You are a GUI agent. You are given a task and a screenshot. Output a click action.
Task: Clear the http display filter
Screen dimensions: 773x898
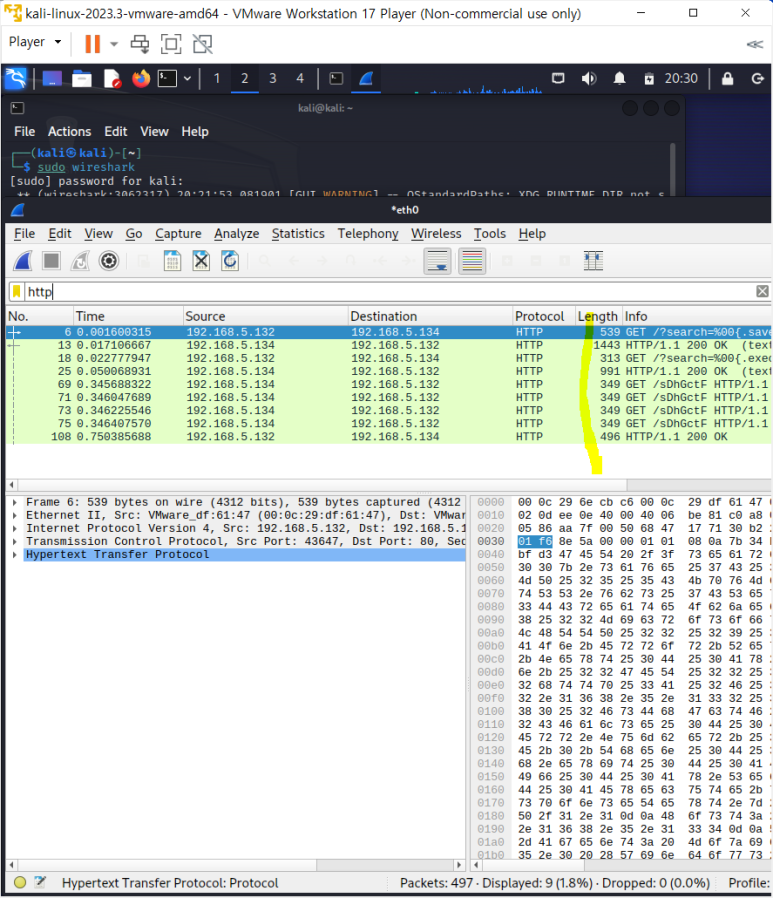[x=762, y=292]
